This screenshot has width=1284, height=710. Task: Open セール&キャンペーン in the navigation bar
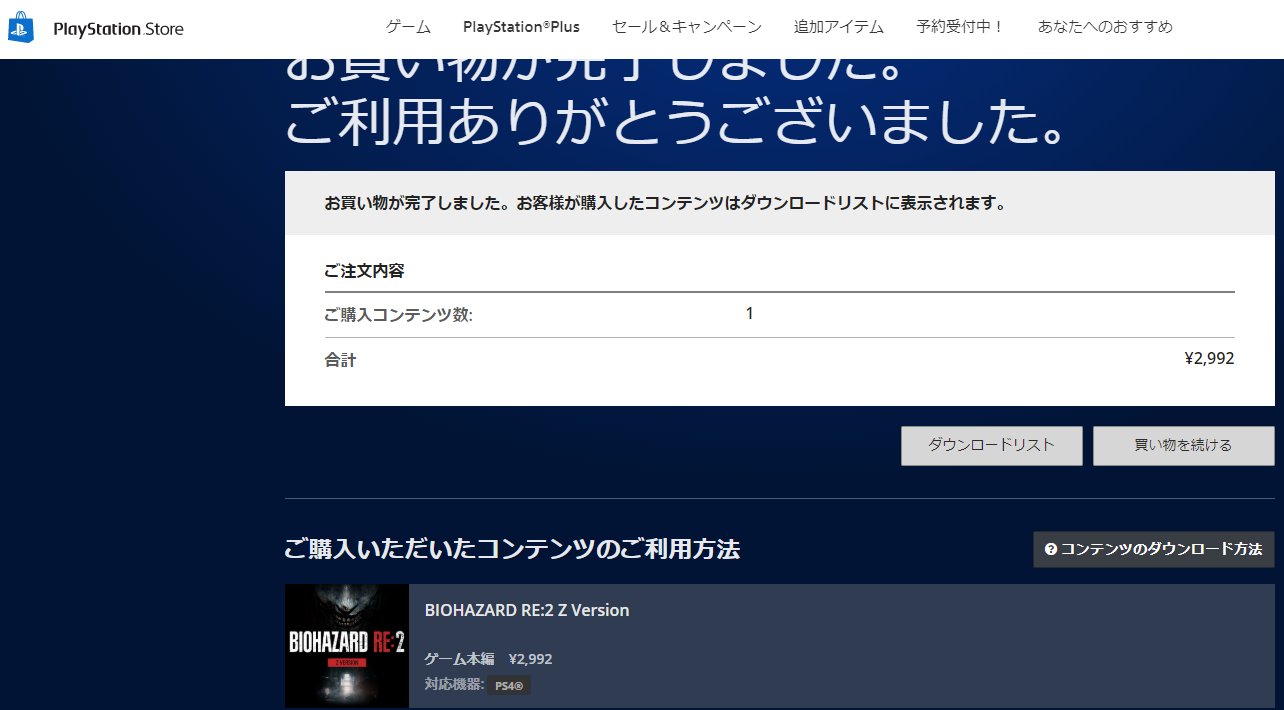point(687,27)
